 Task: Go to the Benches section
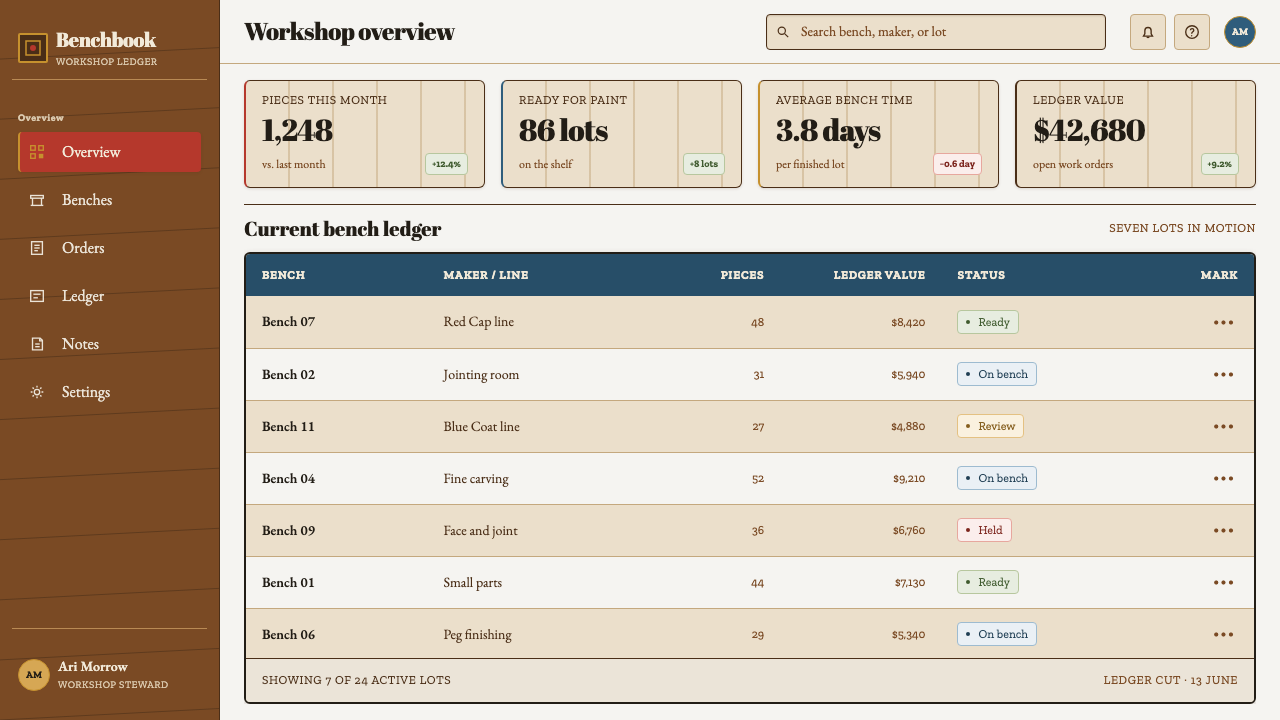click(x=110, y=200)
